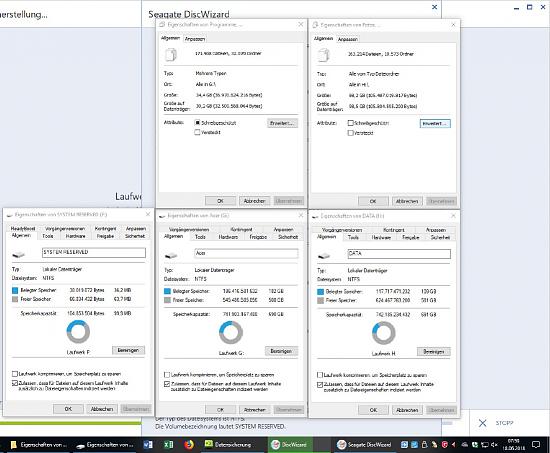550x453 pixels.
Task: Open Freigabe tab in SYSTEM RESERVED properties
Action: coord(105,236)
